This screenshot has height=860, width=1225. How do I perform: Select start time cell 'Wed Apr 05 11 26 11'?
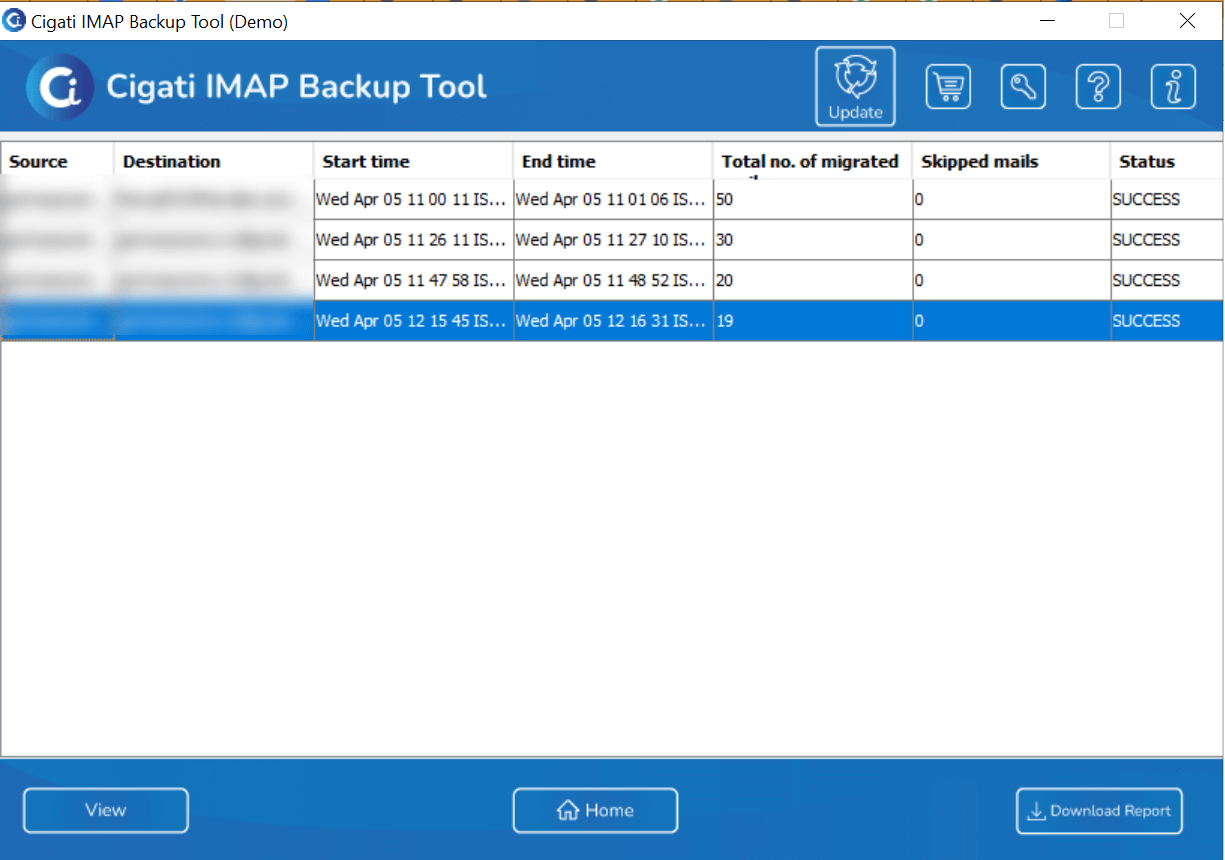coord(414,240)
